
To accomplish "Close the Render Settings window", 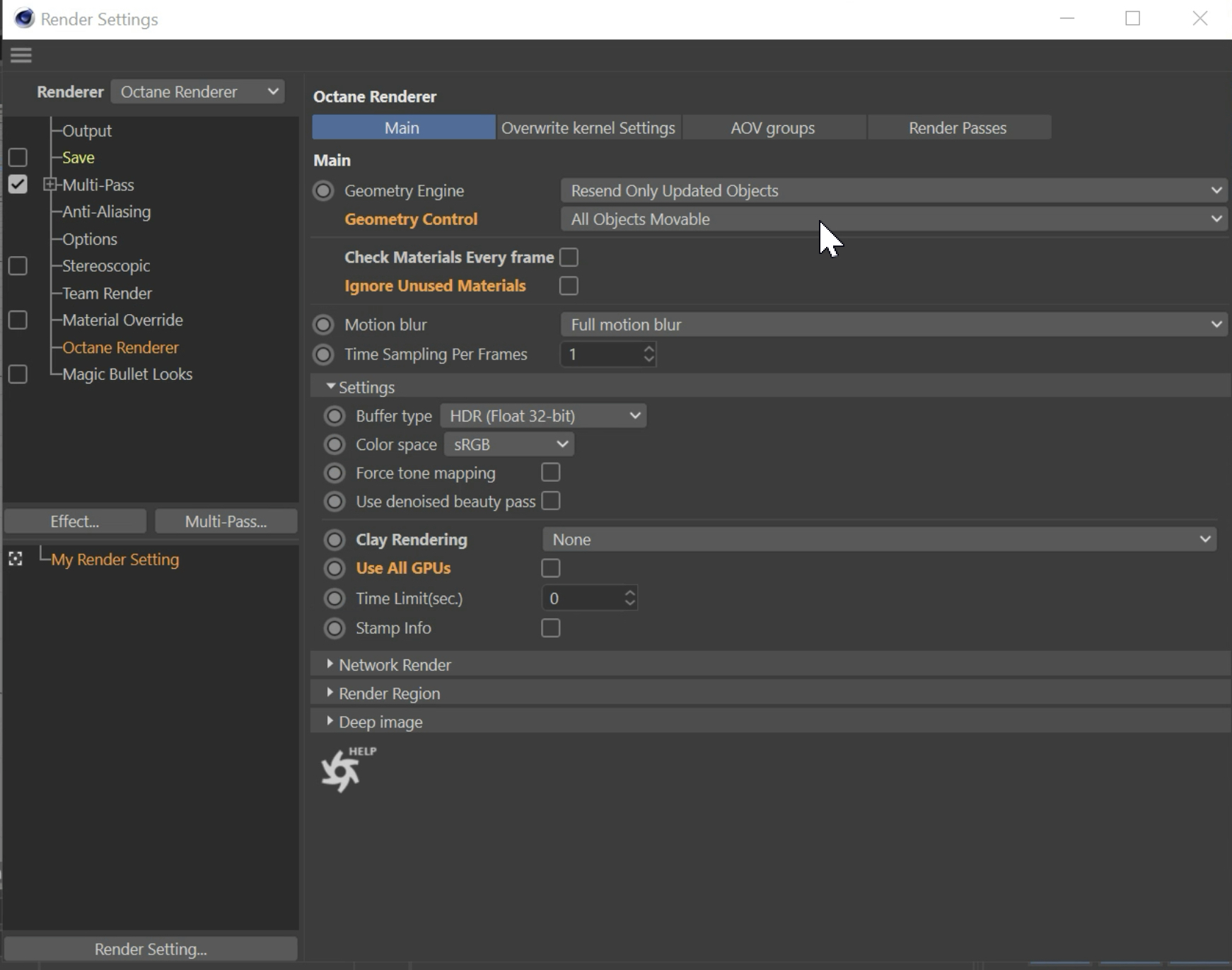I will (1200, 18).
